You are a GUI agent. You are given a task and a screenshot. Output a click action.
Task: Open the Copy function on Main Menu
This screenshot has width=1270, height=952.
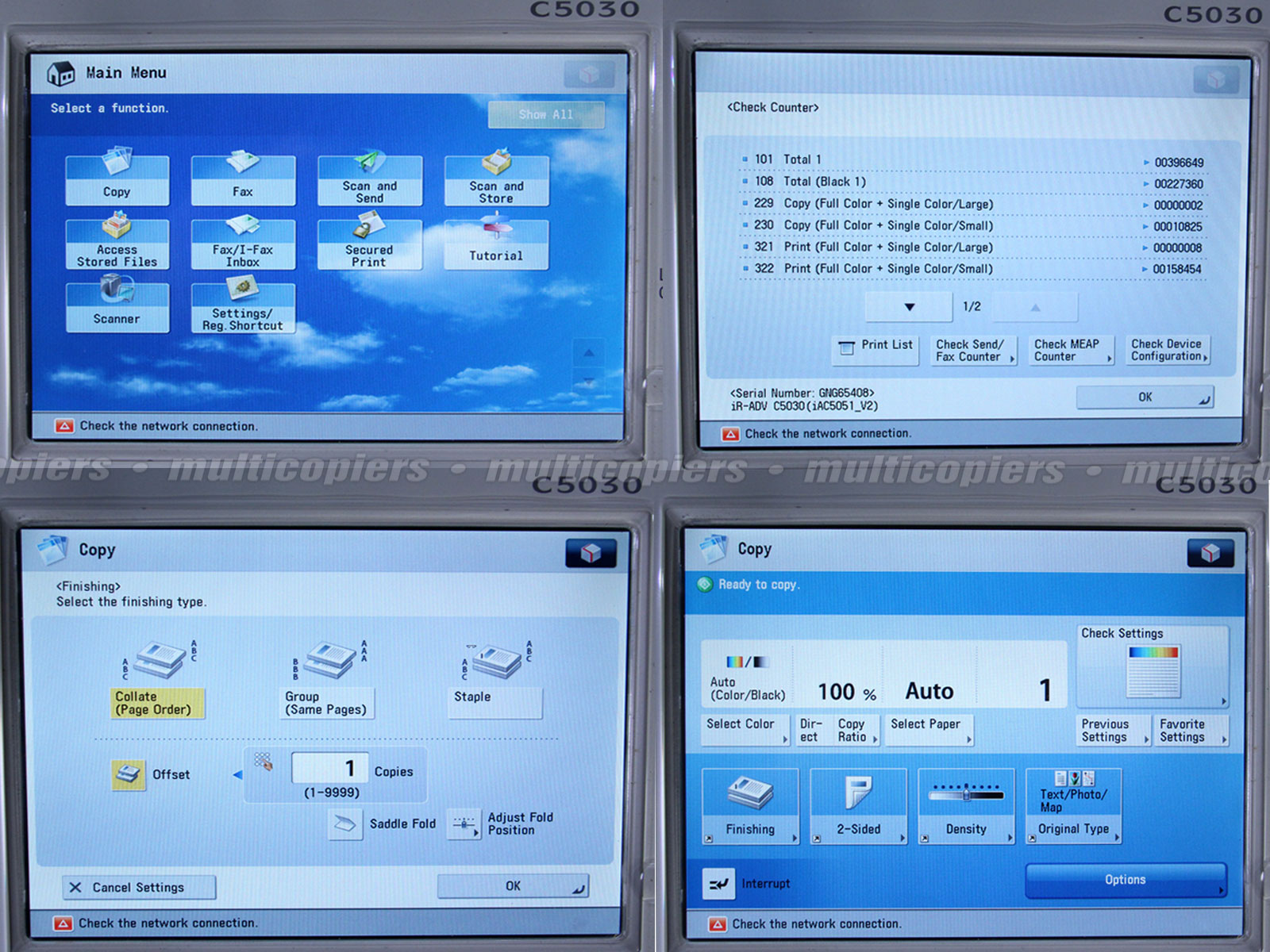(x=117, y=180)
